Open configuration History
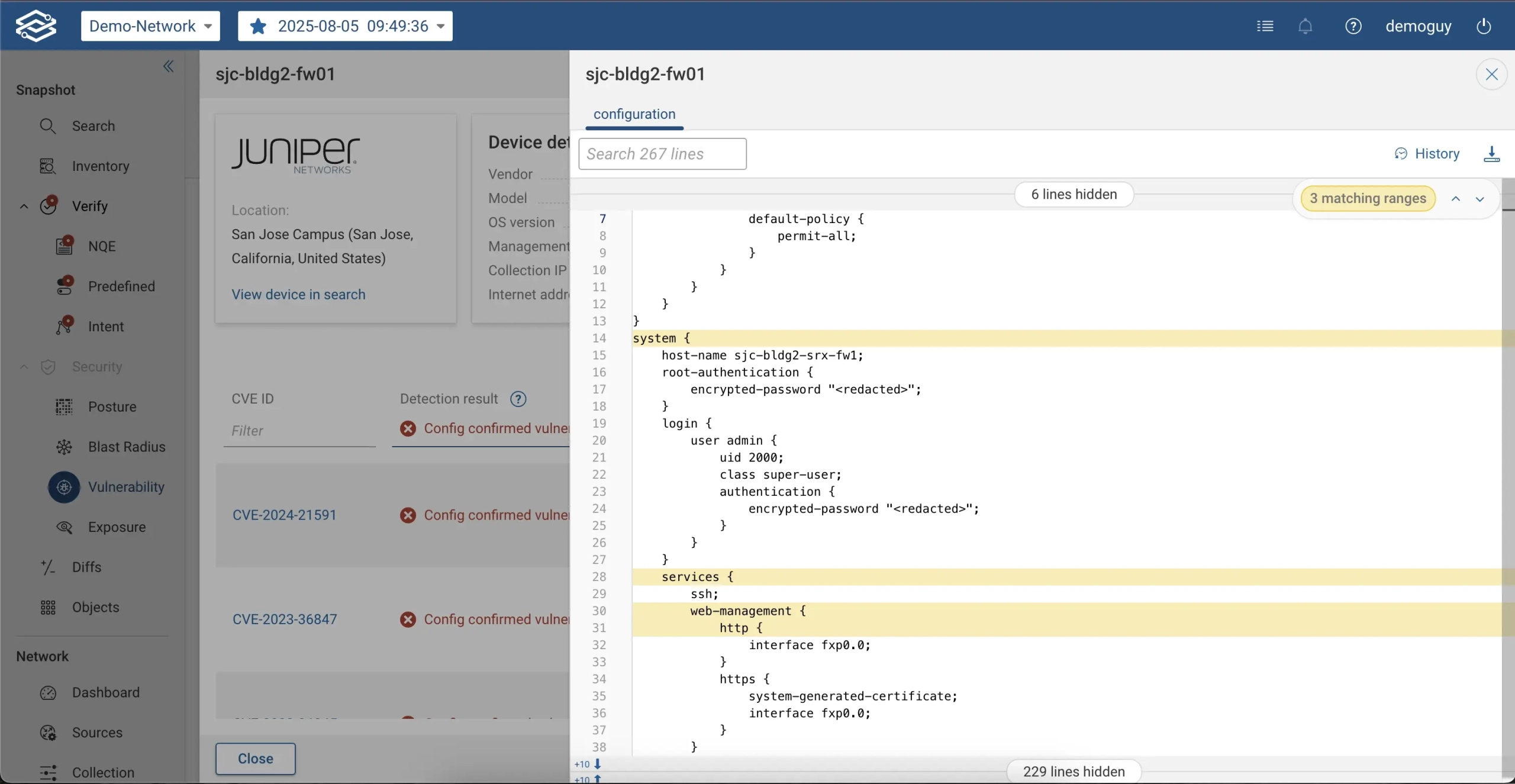 pos(1427,154)
